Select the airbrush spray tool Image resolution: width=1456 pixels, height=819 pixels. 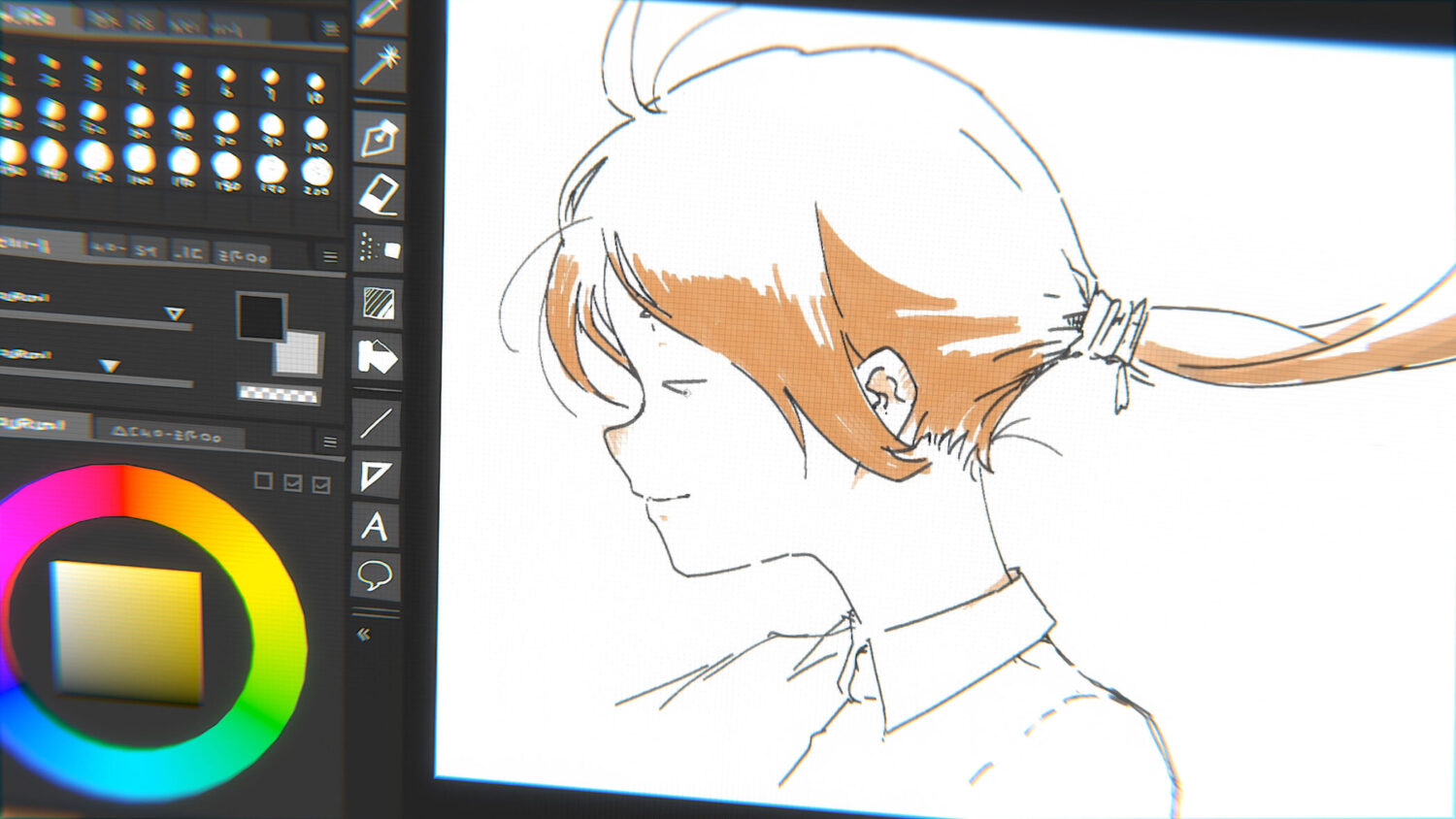pos(378,249)
